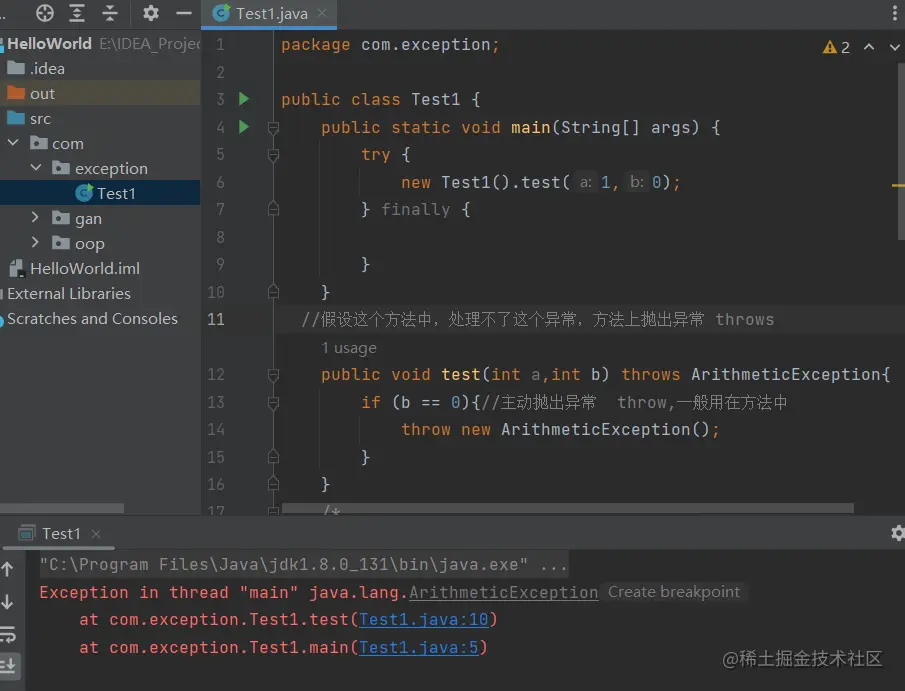
Task: Switch to the Test1.java editor tab
Action: coord(269,13)
